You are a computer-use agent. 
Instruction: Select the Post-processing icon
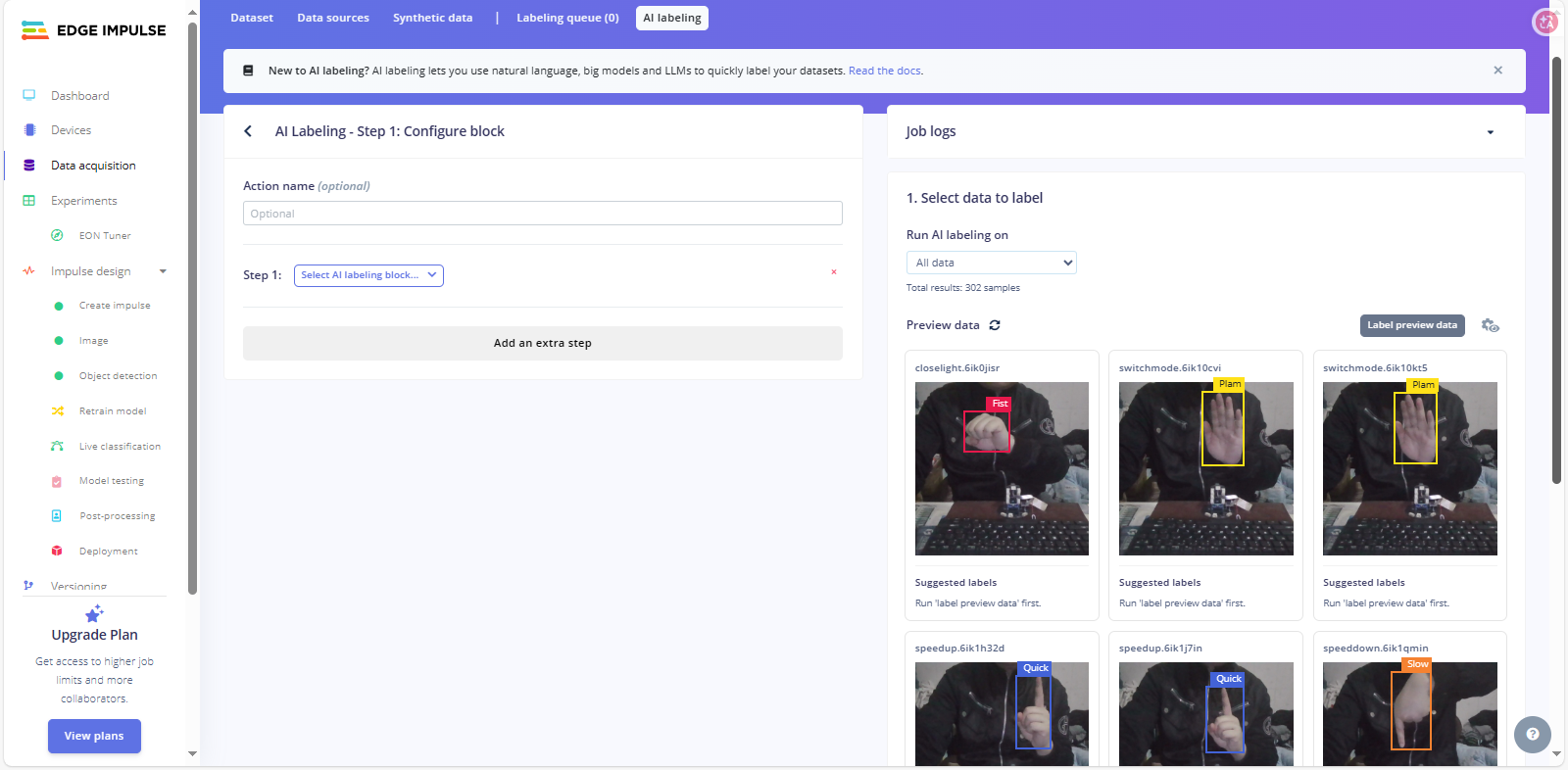[57, 516]
